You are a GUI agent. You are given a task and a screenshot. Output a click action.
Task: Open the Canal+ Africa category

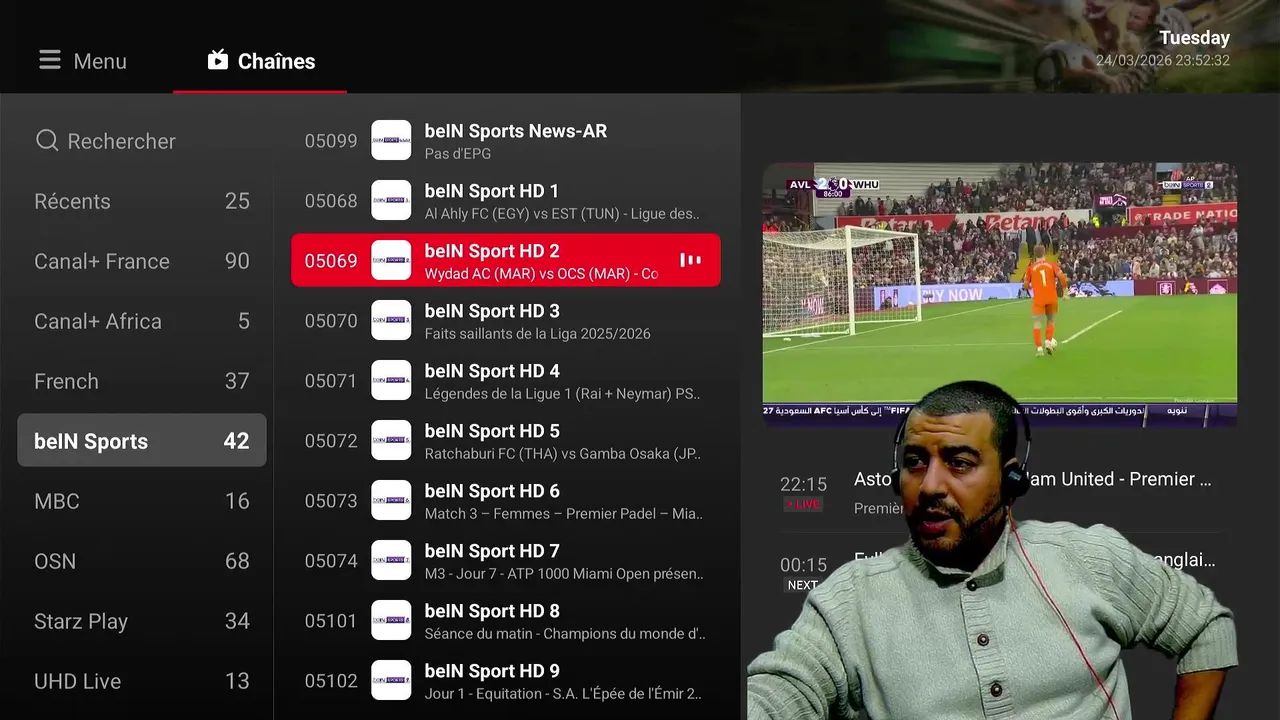(x=142, y=321)
